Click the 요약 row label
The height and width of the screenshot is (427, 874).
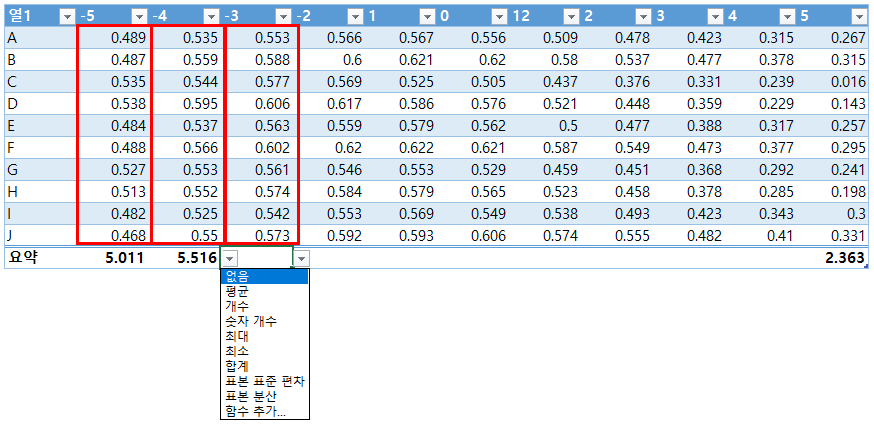[22, 258]
